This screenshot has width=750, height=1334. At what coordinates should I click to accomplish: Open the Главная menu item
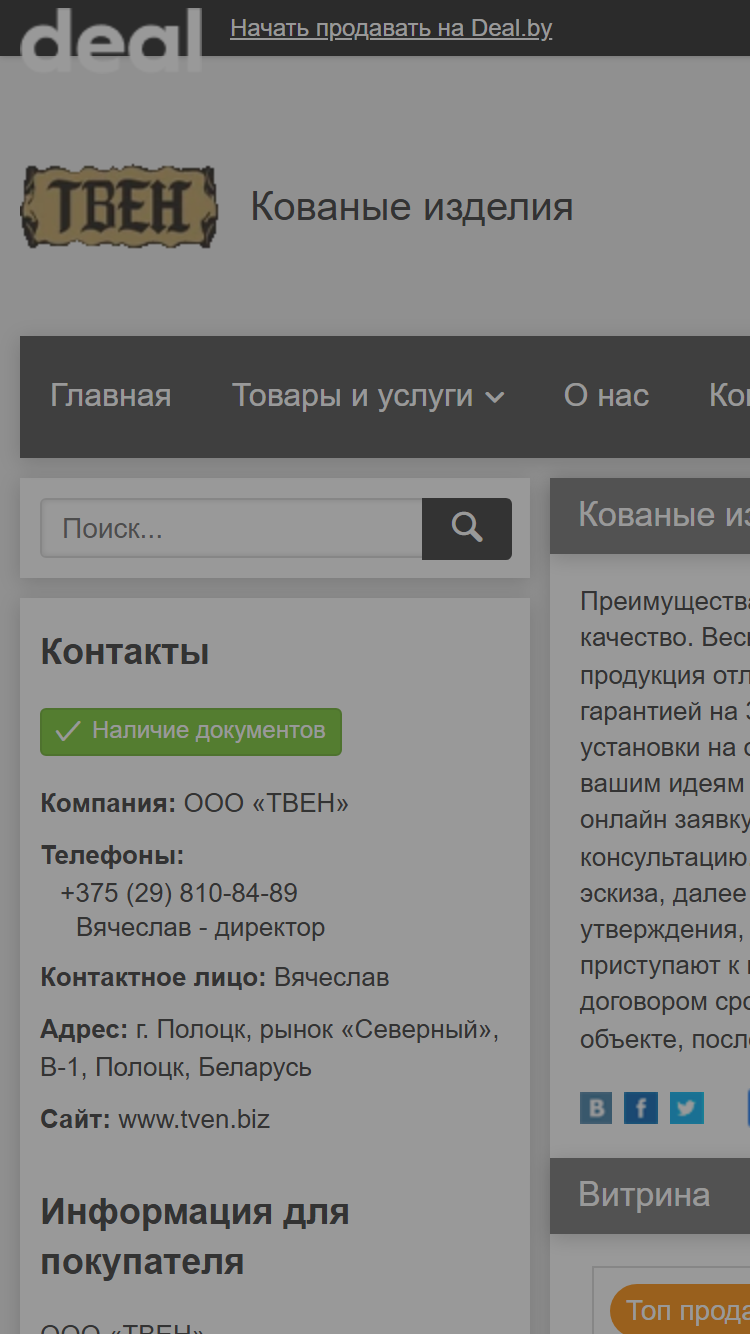coord(111,396)
